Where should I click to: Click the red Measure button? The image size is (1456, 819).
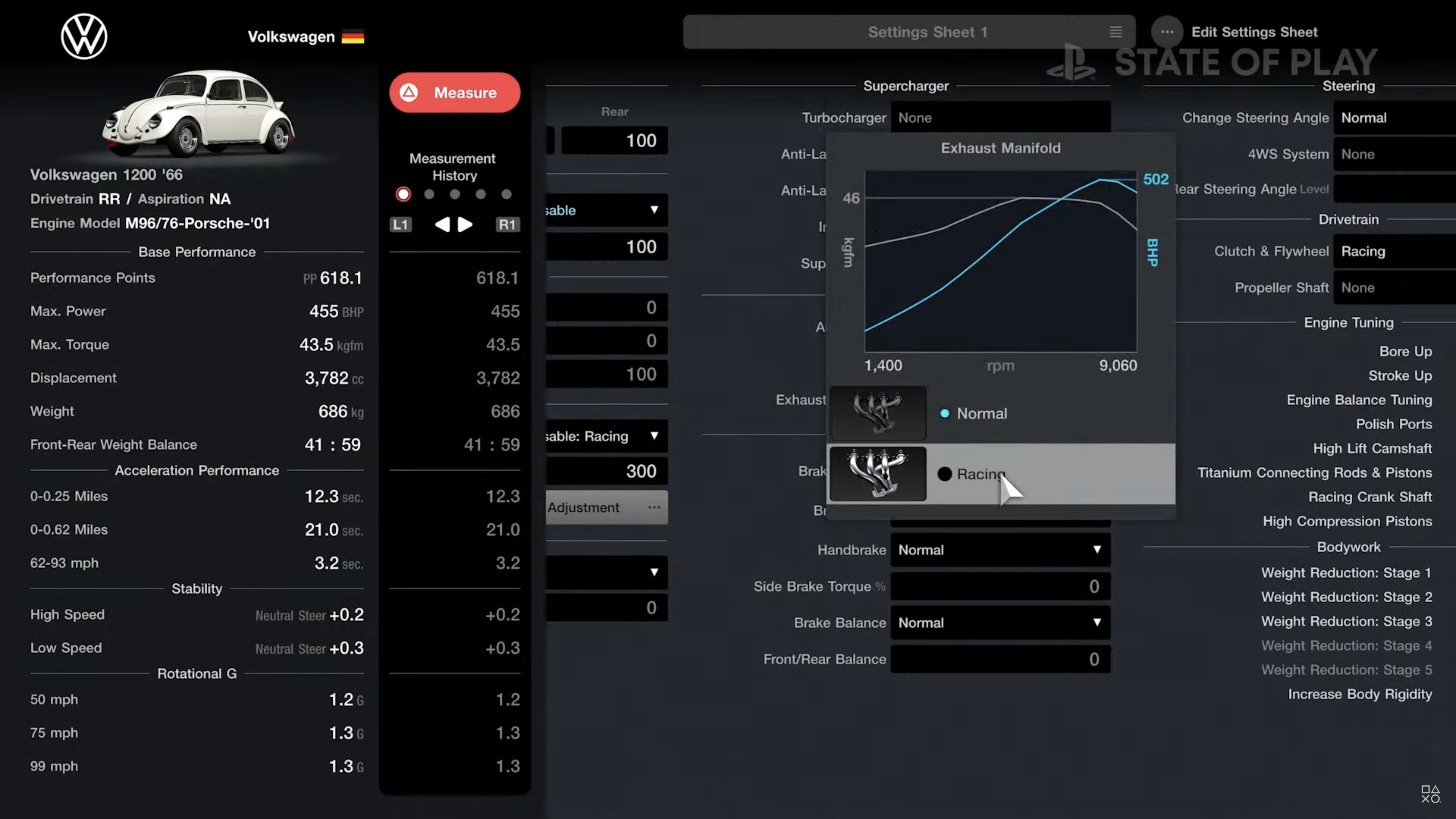click(454, 92)
